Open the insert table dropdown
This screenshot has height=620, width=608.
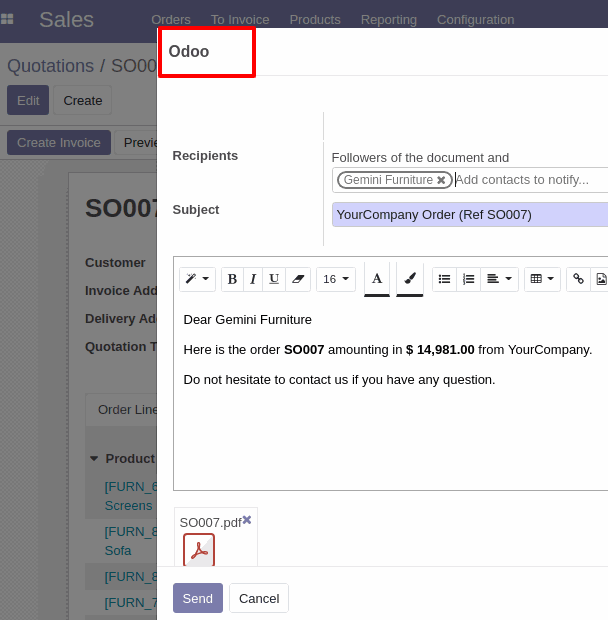pos(542,279)
